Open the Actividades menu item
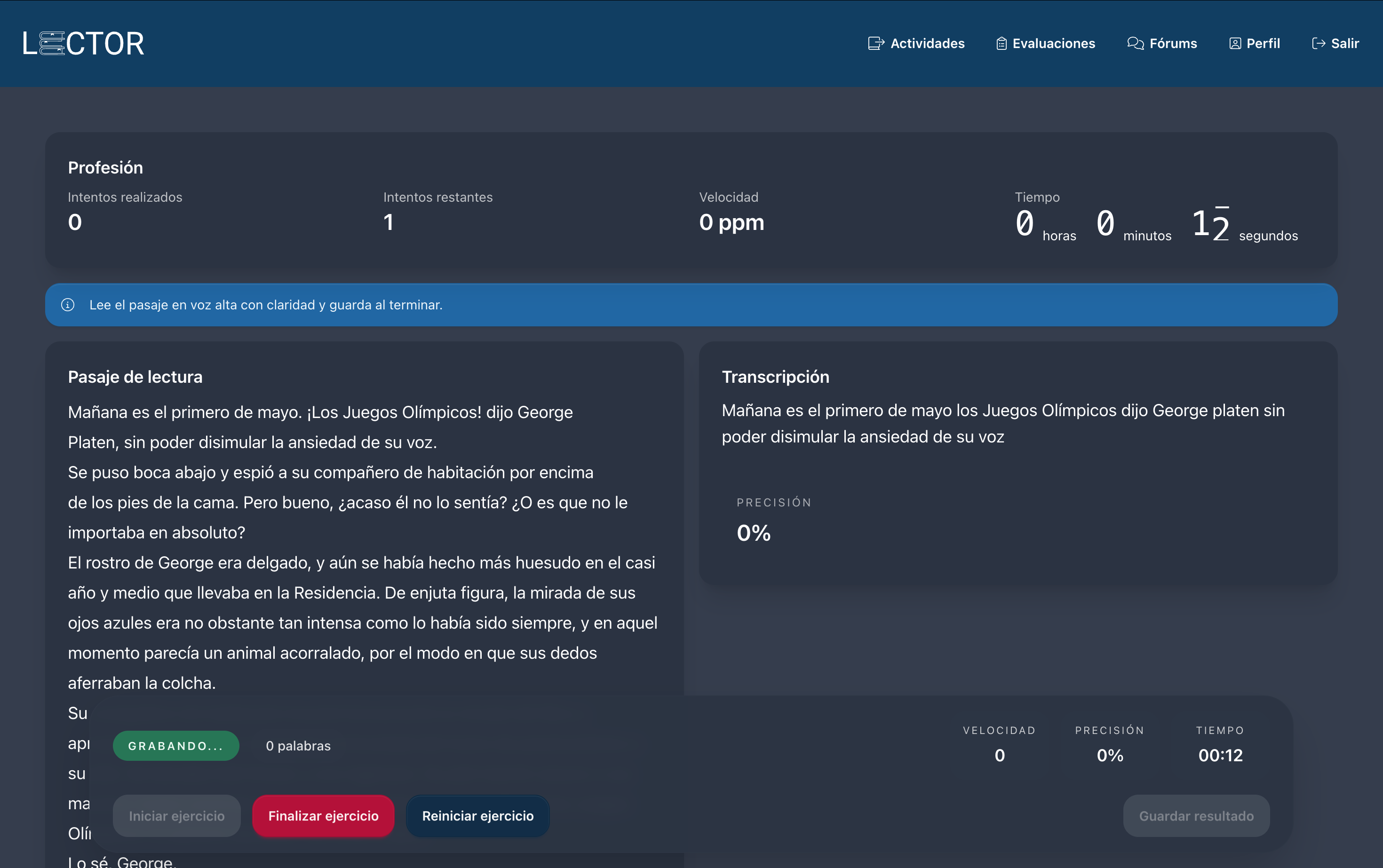 coord(916,44)
